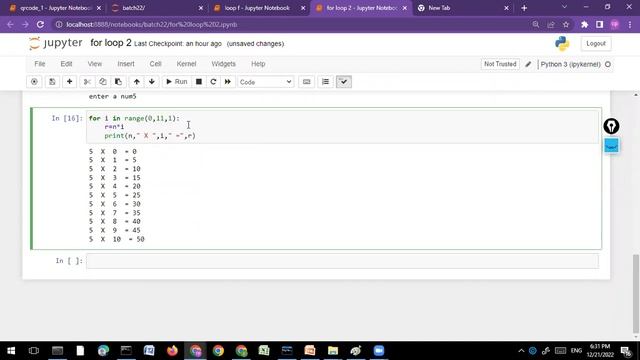
Task: Open the Widgets menu
Action: point(223,64)
